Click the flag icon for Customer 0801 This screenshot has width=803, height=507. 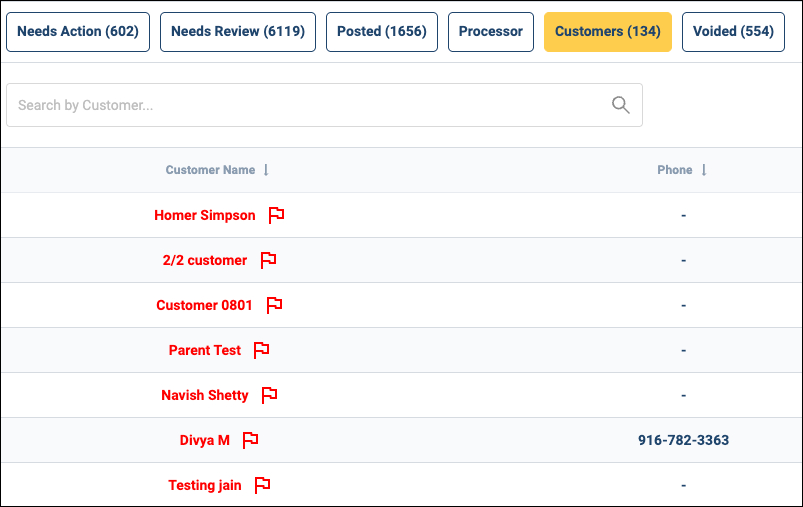[274, 305]
